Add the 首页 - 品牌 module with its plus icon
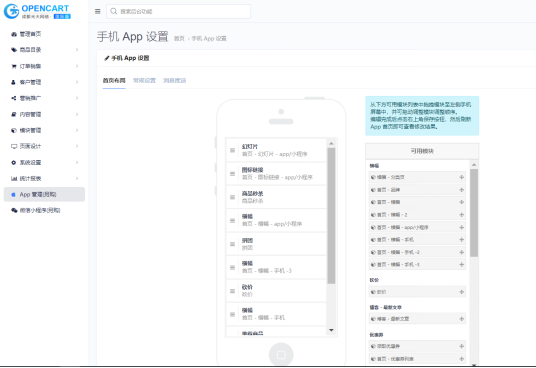The height and width of the screenshot is (368, 536). [x=461, y=190]
